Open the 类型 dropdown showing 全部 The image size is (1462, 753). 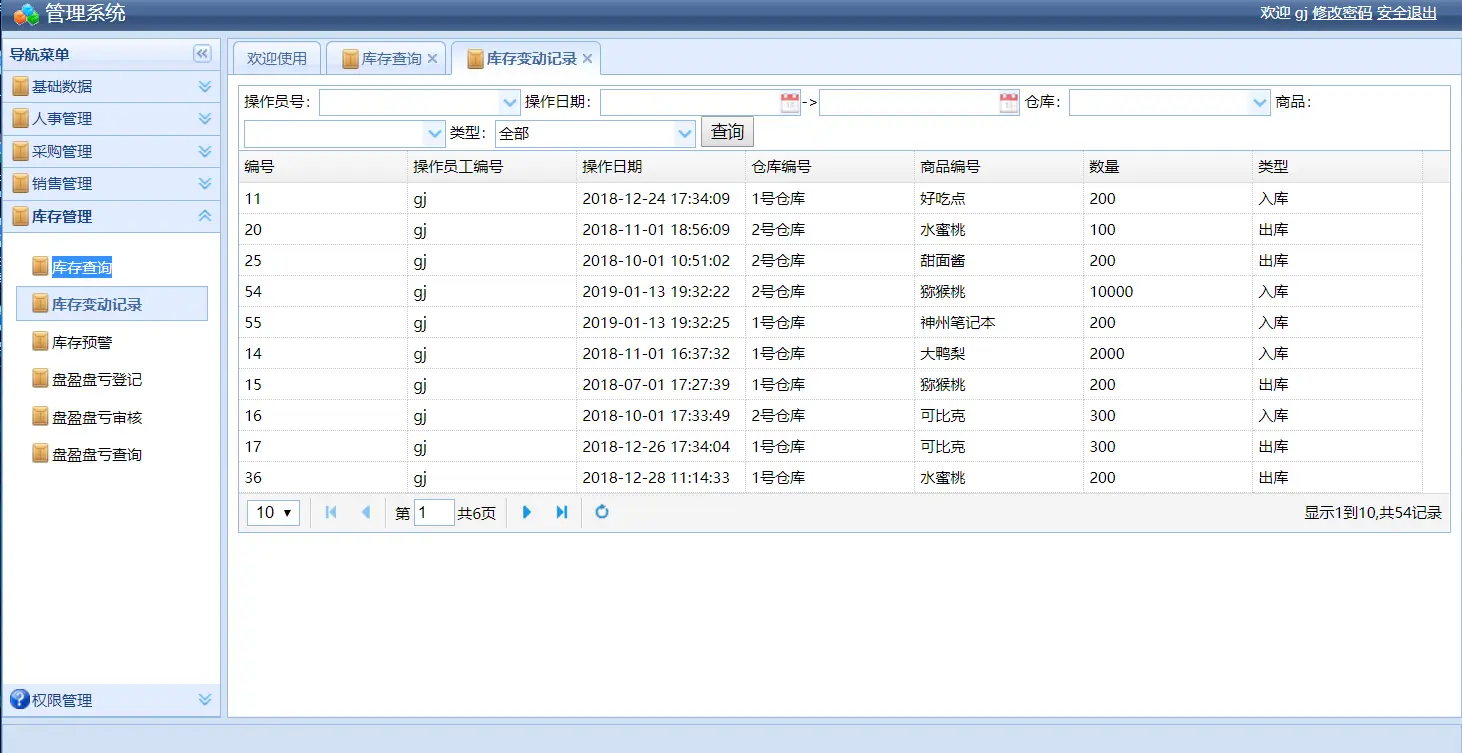pos(685,133)
